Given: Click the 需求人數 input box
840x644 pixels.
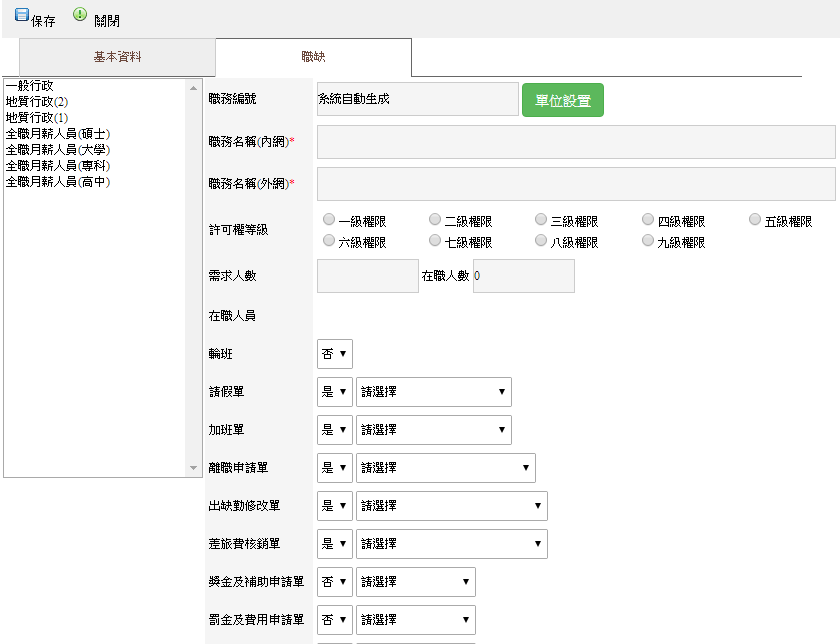Looking at the screenshot, I should [366, 276].
